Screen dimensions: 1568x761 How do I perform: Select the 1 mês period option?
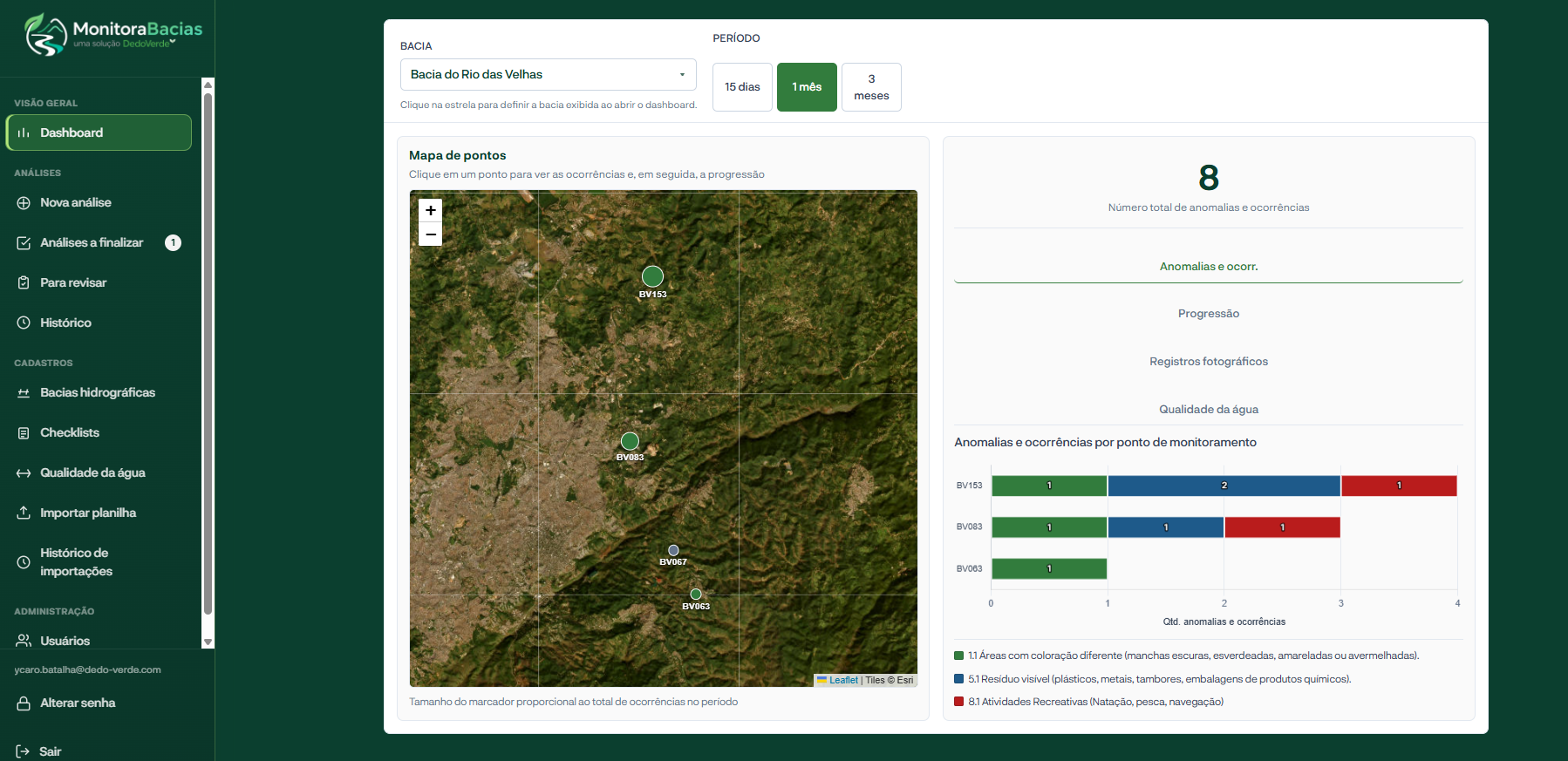807,87
